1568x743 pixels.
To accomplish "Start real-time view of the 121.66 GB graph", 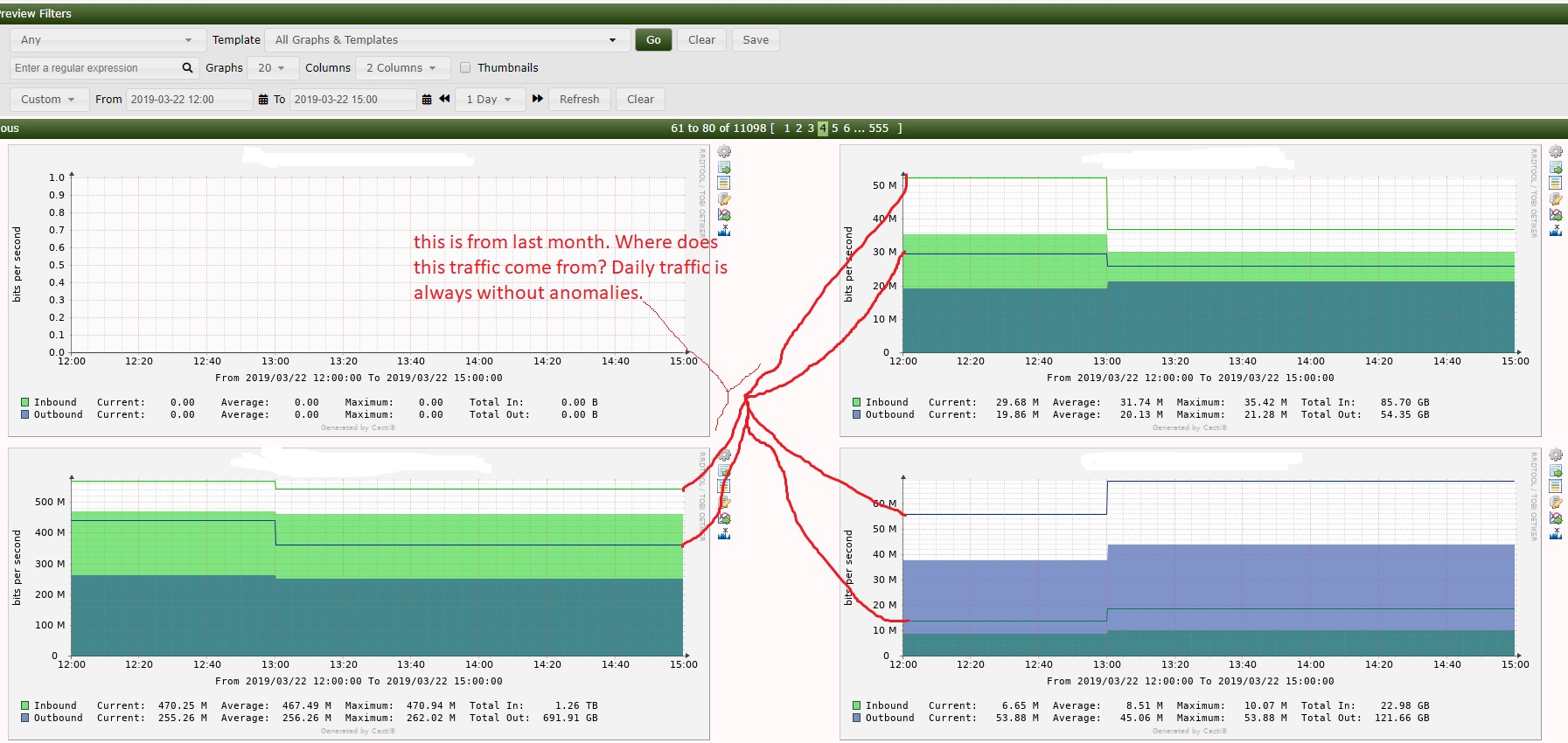I will click(1556, 517).
